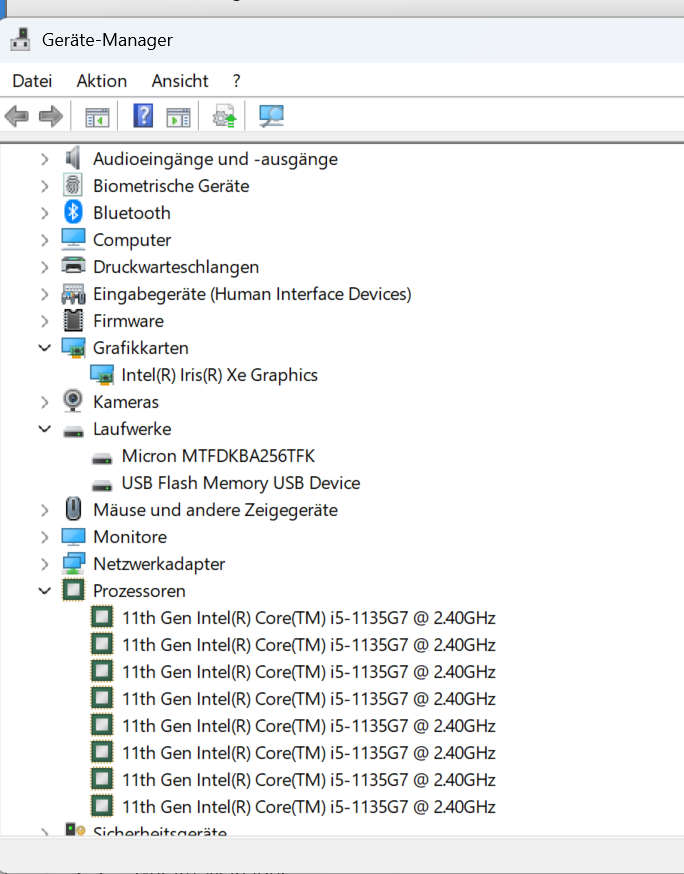Click the Intel Iris Xe Graphics device icon
Viewport: 684px width, 874px height.
point(102,375)
